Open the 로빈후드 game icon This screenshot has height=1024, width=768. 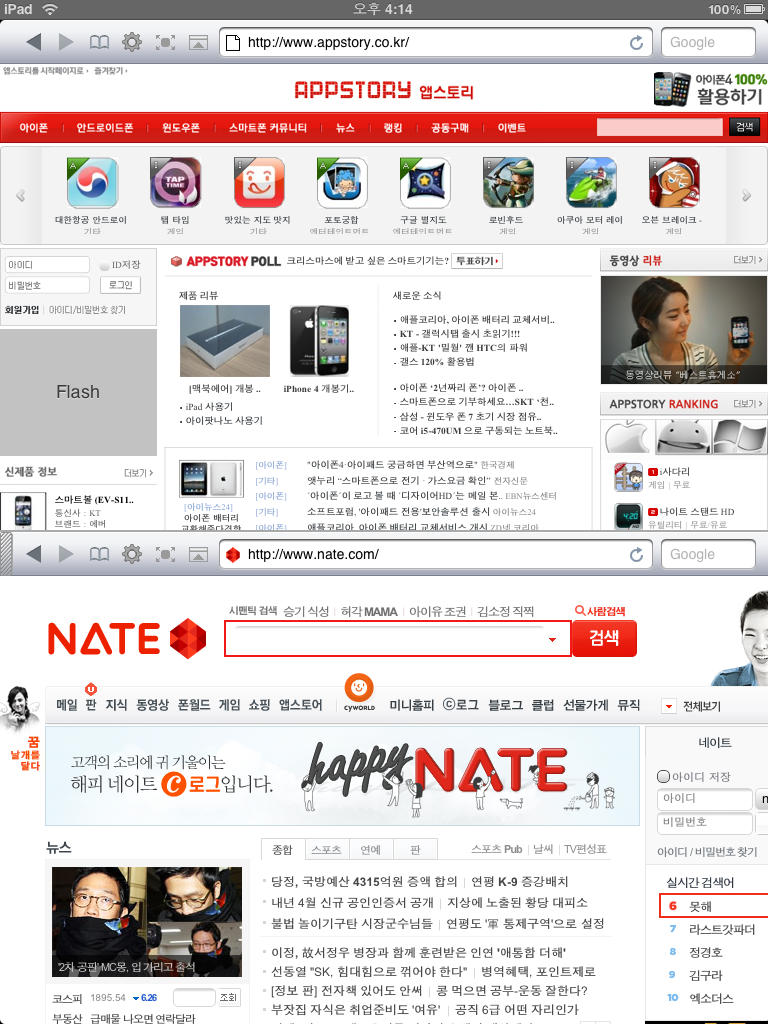pos(507,183)
